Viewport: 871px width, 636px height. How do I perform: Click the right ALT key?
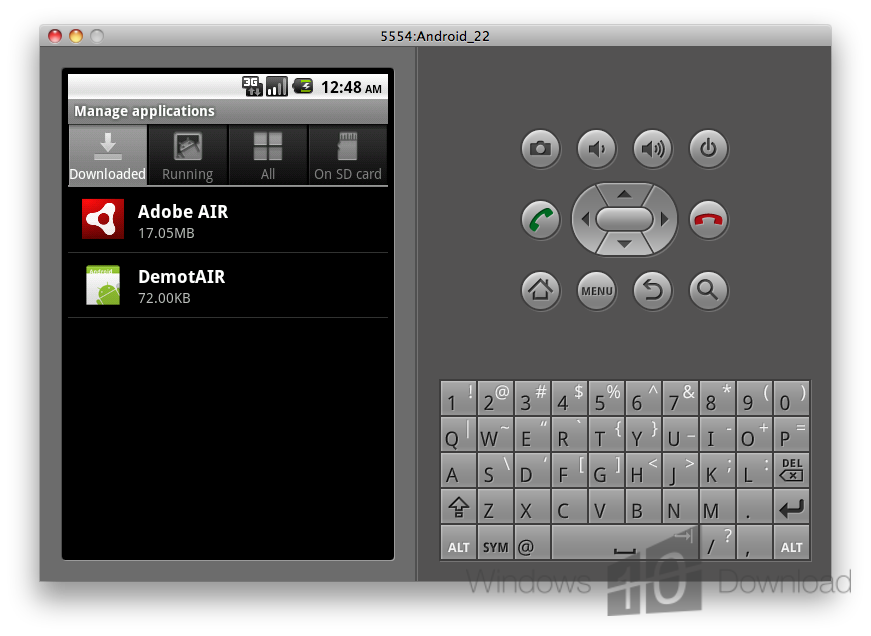(x=792, y=542)
